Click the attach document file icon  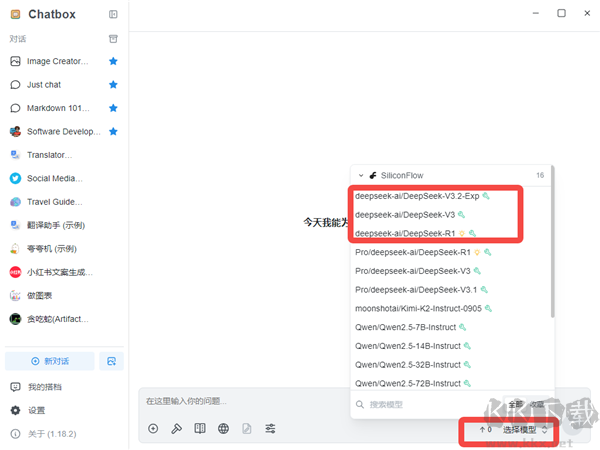coord(247,429)
